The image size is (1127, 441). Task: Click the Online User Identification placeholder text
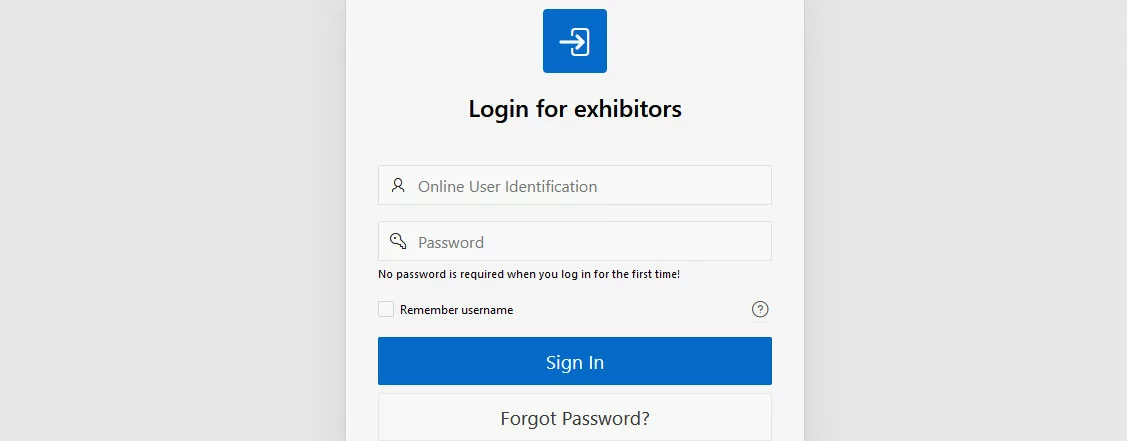[507, 186]
